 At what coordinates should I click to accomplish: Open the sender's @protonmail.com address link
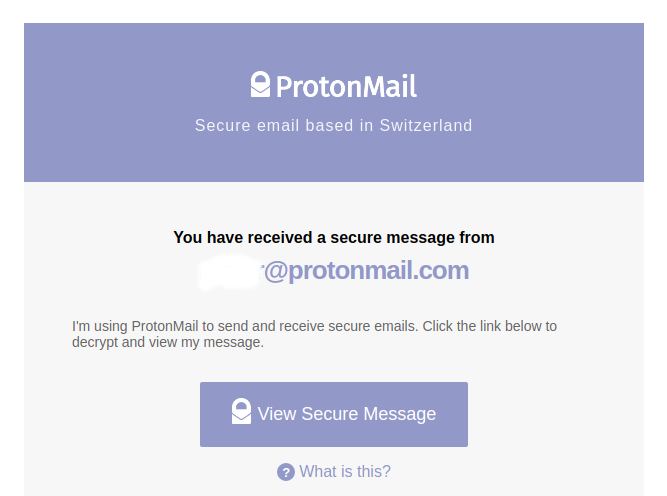(334, 270)
